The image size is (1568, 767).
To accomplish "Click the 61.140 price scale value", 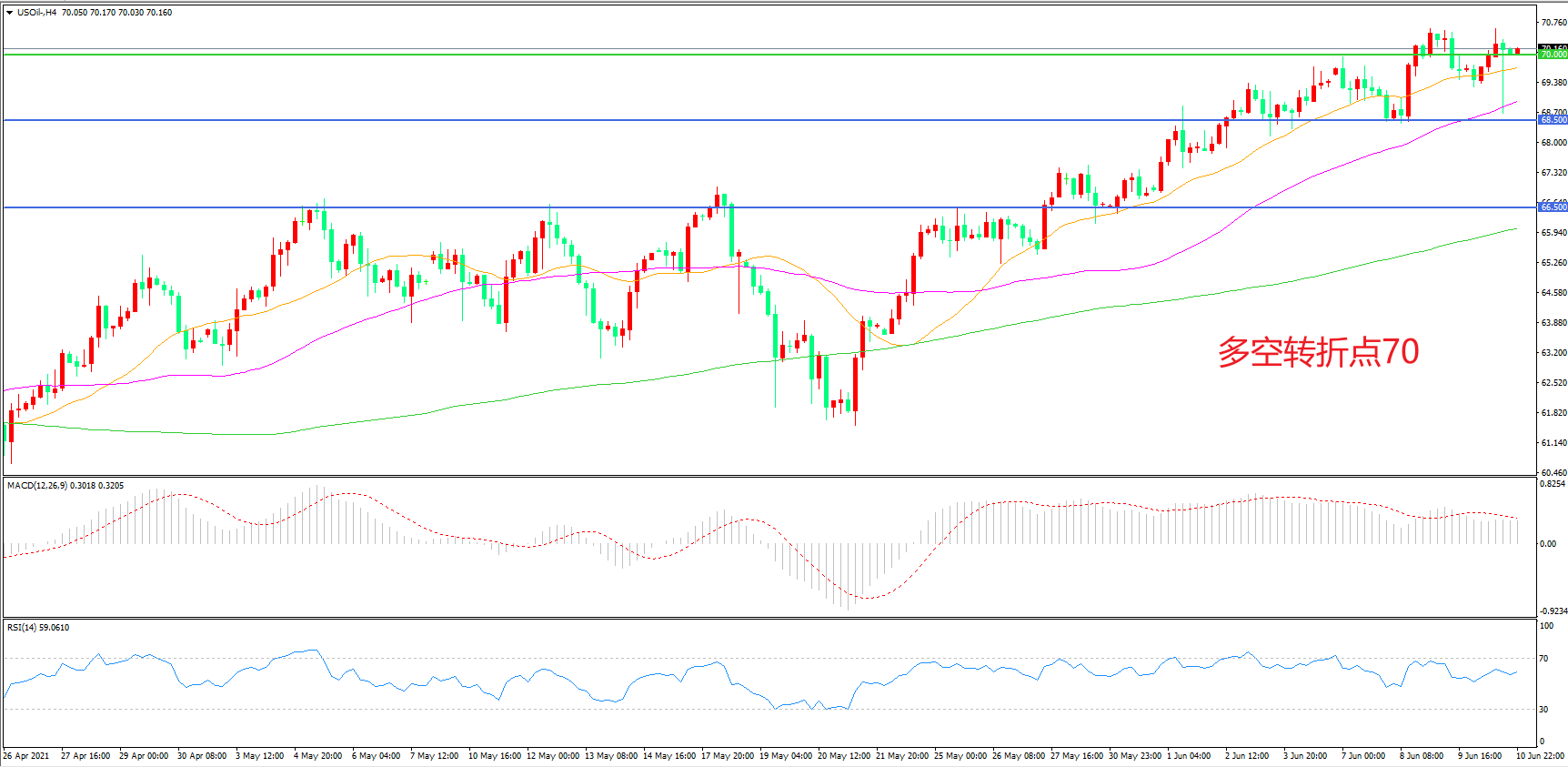I will click(1553, 443).
